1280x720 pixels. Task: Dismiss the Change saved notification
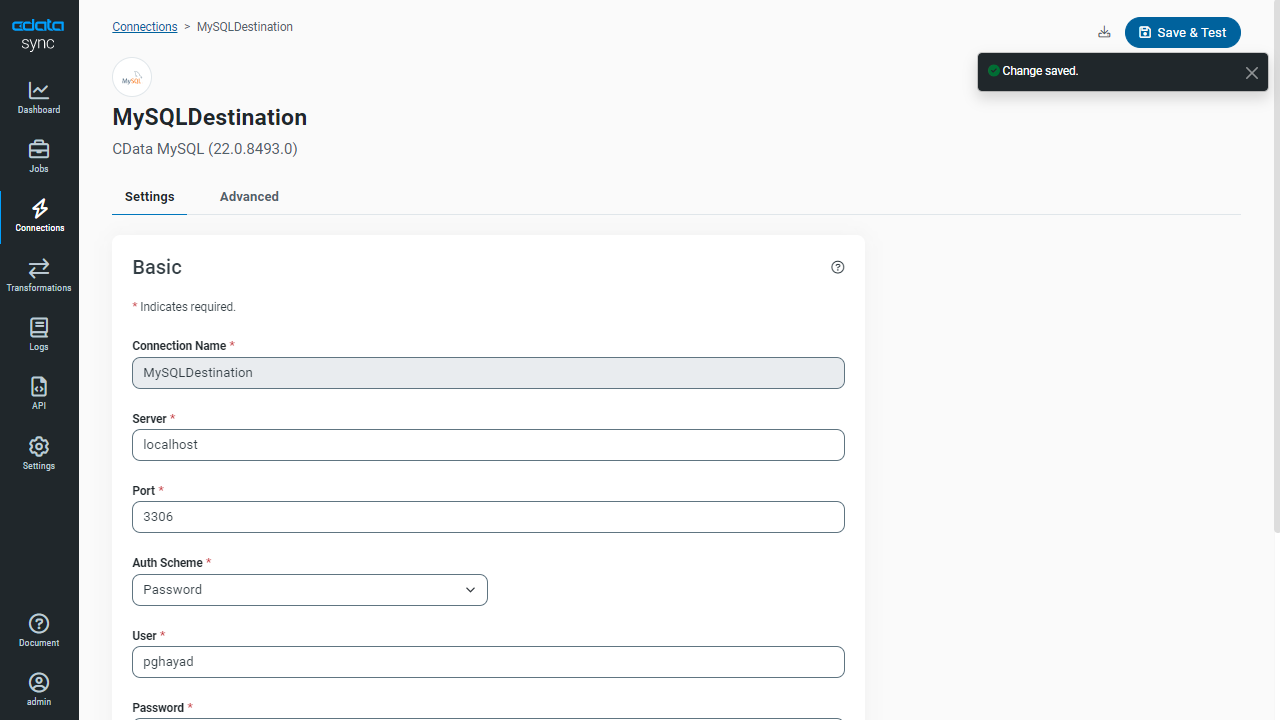1251,73
